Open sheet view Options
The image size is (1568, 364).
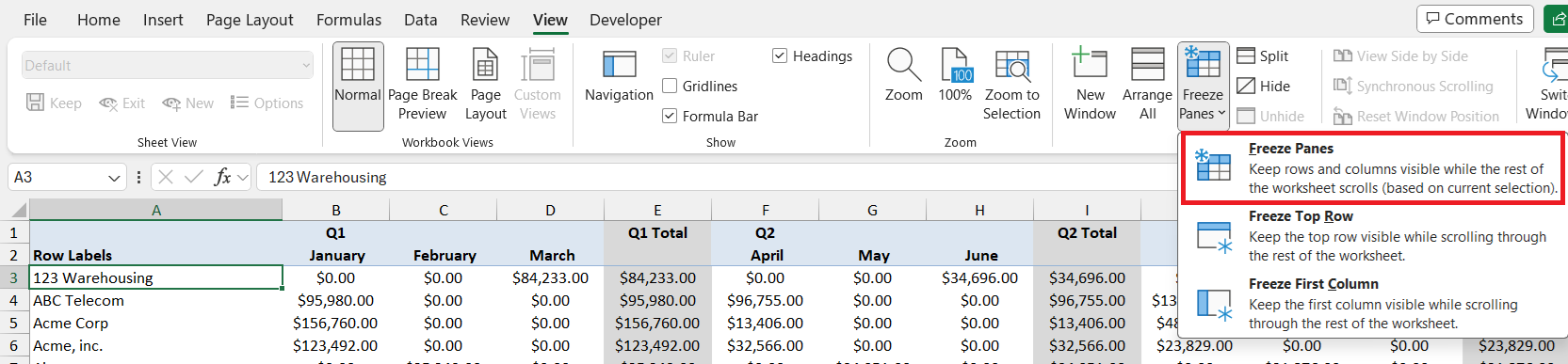[267, 103]
